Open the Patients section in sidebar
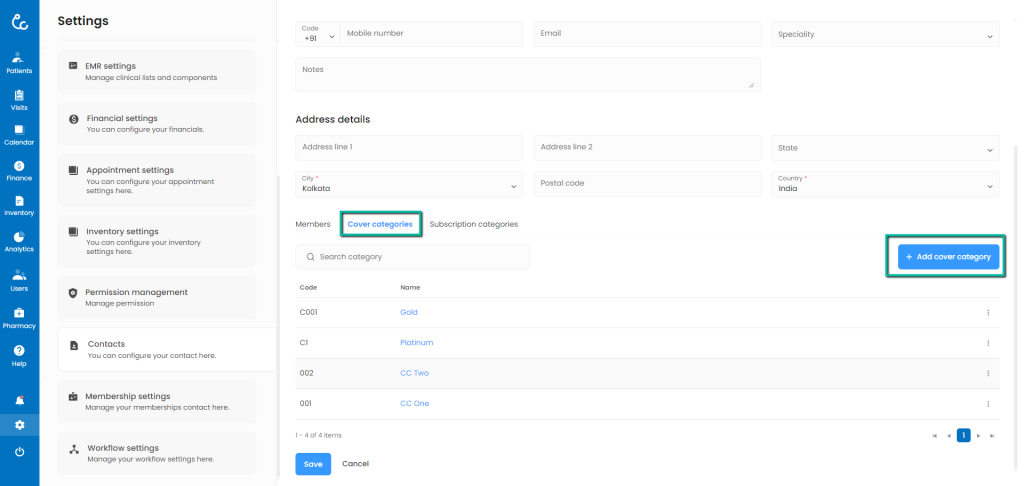The image size is (1024, 486). tap(19, 62)
